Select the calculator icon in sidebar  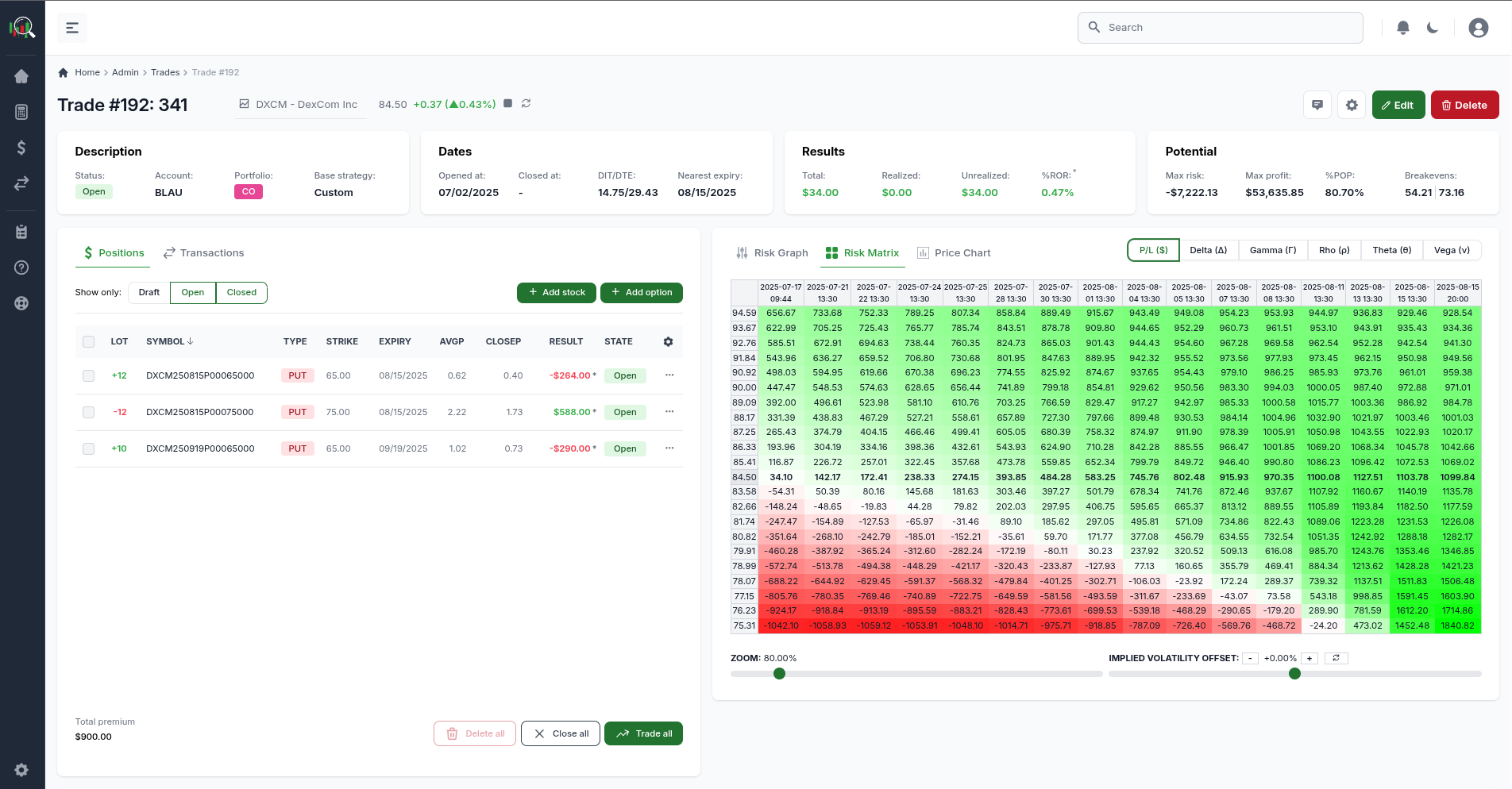click(21, 112)
